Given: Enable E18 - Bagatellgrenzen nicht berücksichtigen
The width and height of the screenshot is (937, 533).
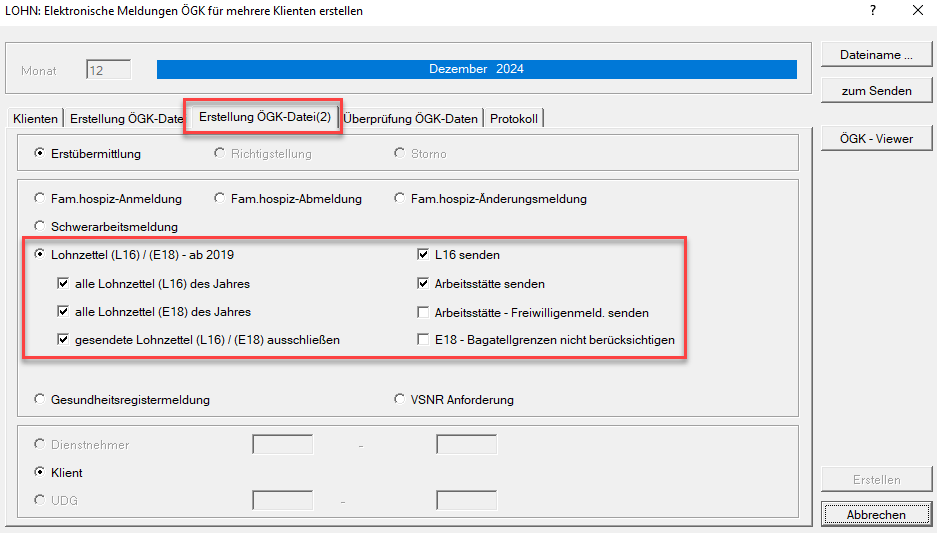Looking at the screenshot, I should tap(424, 340).
